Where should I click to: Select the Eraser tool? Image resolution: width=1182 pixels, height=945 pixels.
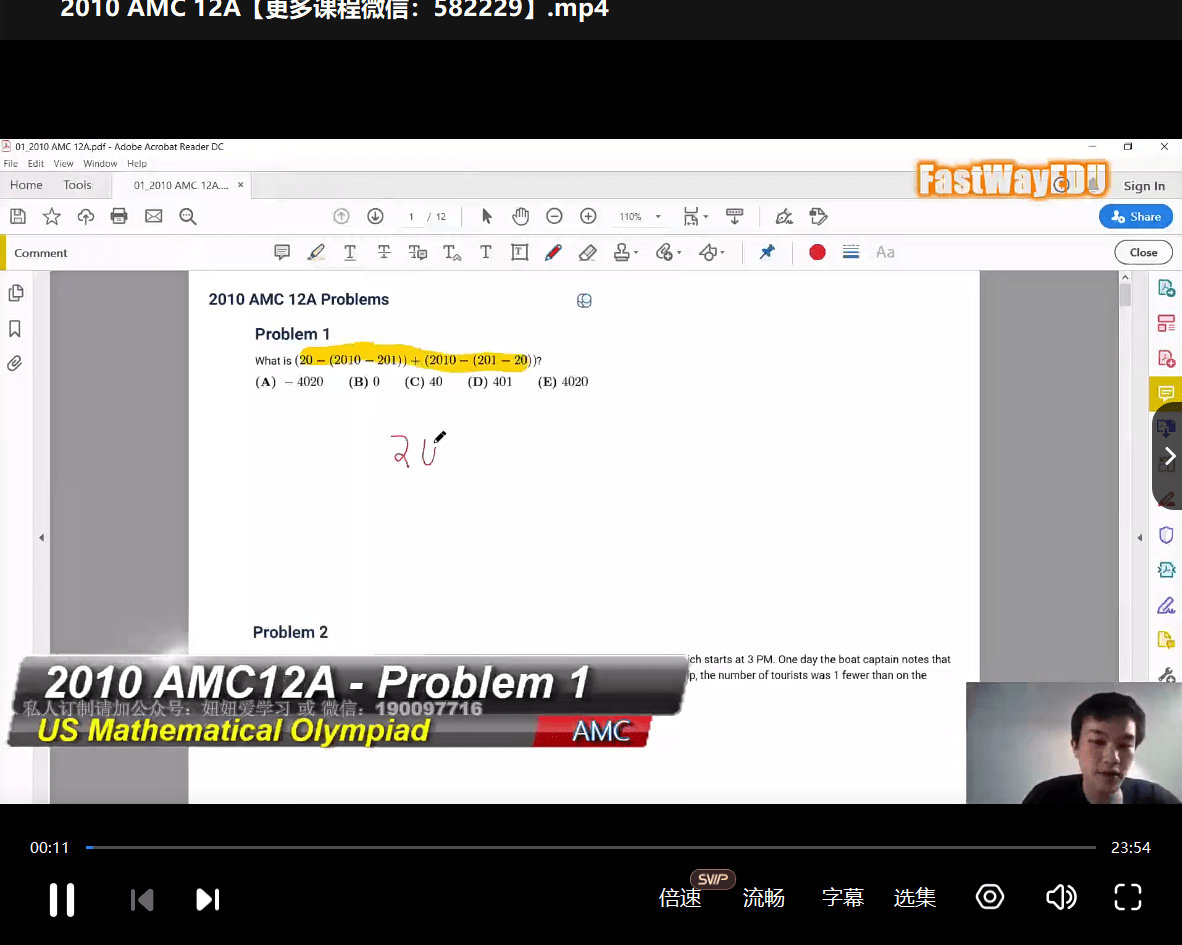coord(587,252)
